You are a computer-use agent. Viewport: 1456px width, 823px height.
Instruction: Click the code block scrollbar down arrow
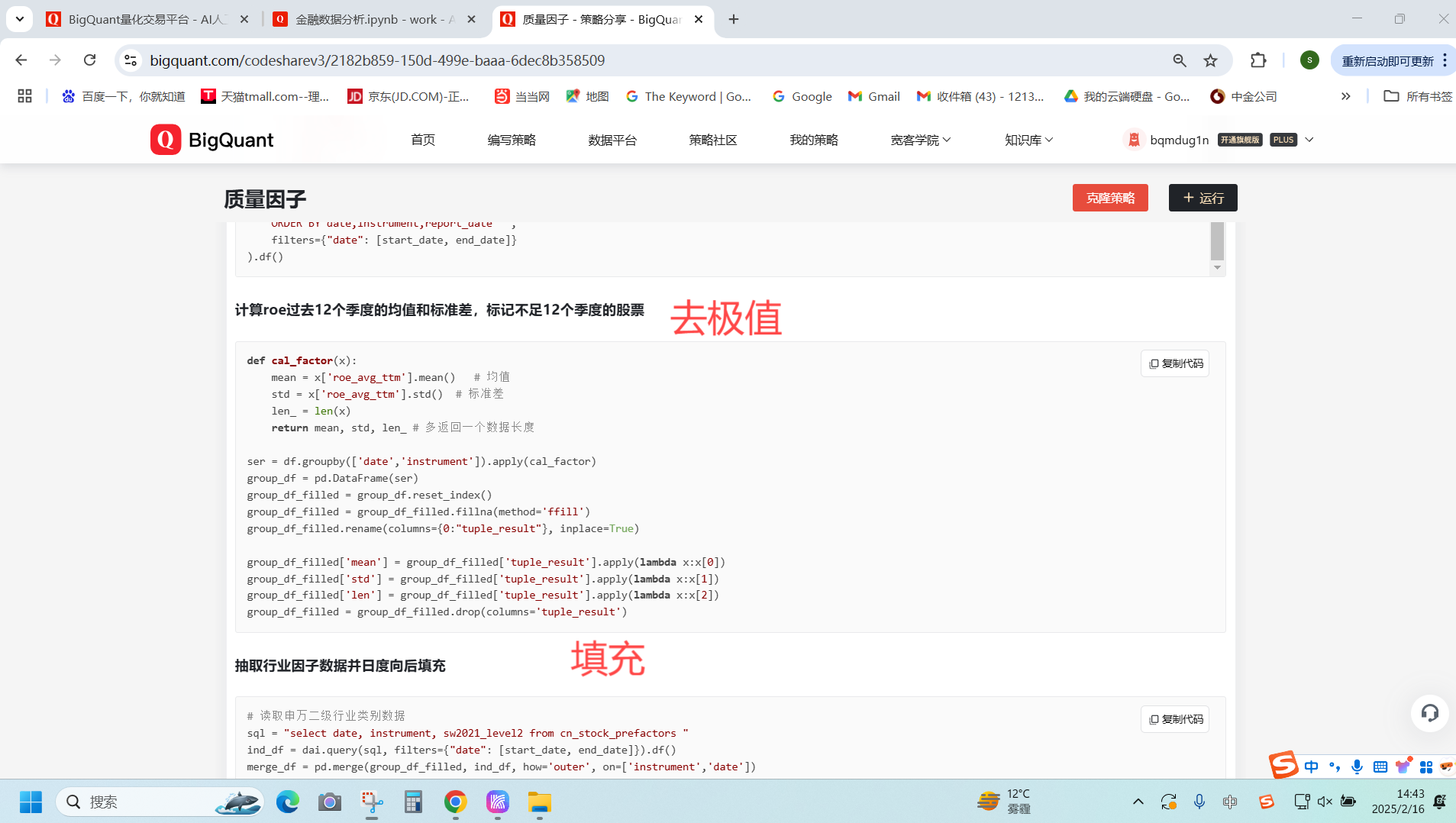coord(1217,267)
